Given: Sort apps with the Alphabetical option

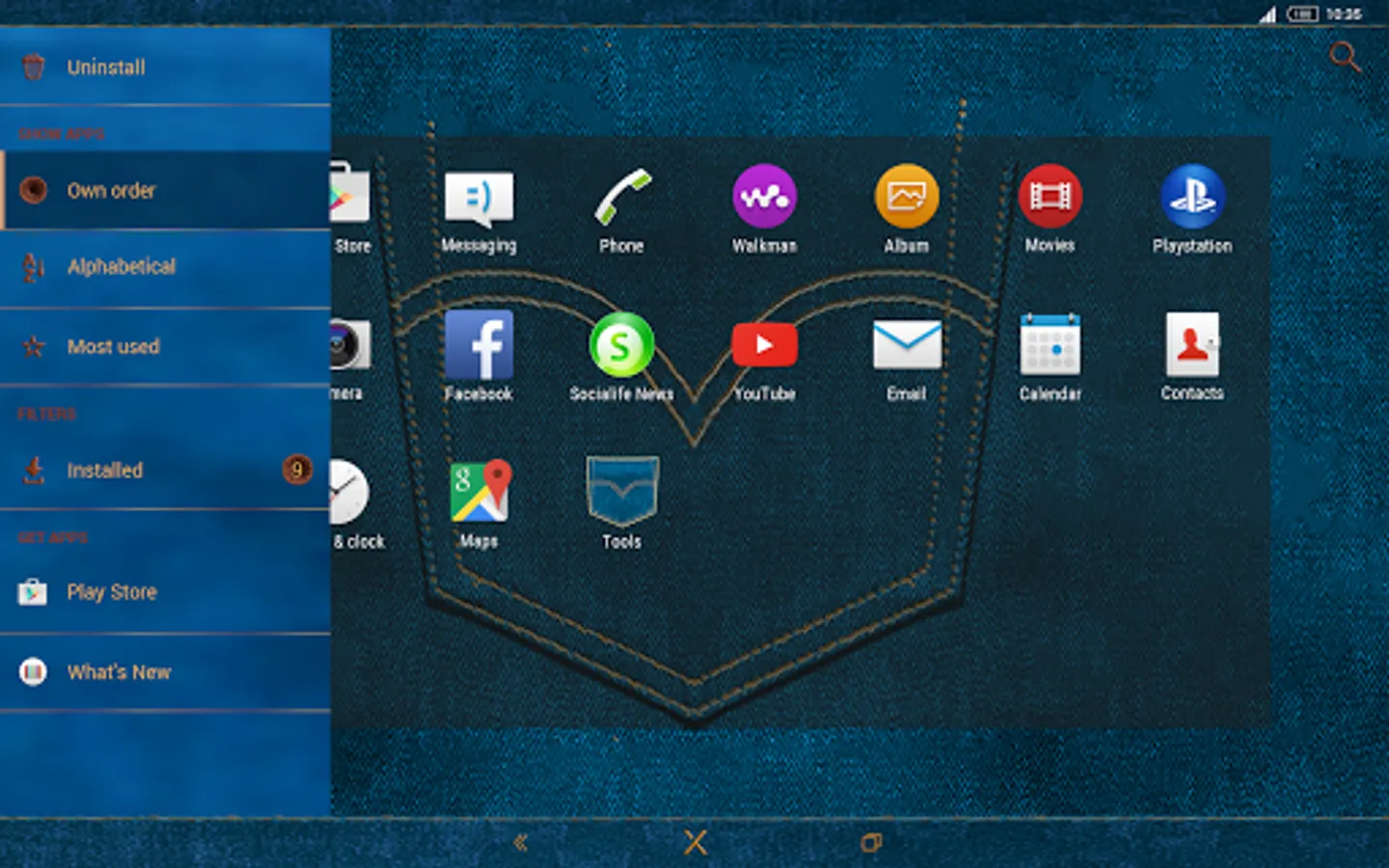Looking at the screenshot, I should tap(165, 267).
